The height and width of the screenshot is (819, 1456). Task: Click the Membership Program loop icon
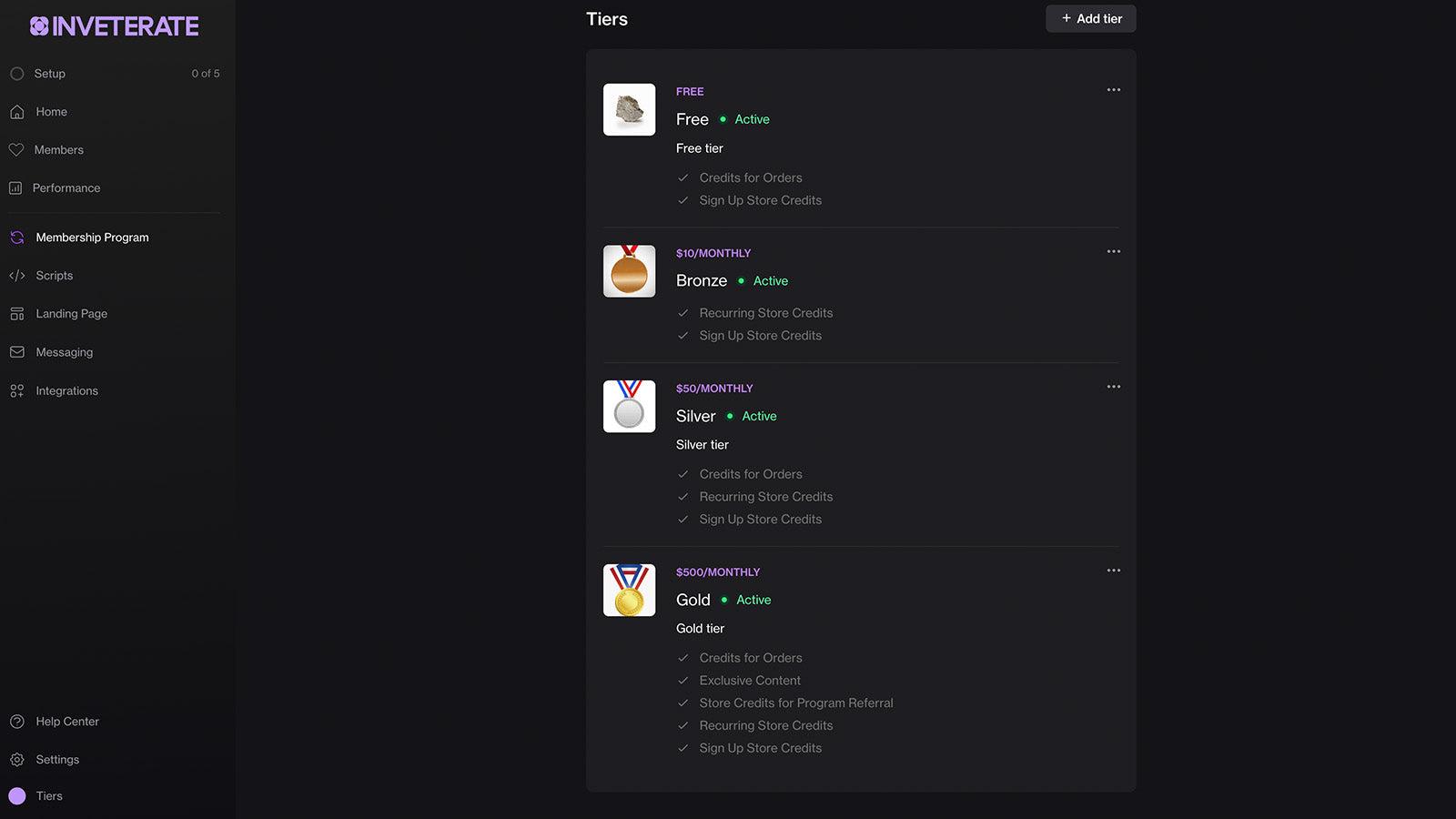point(16,237)
